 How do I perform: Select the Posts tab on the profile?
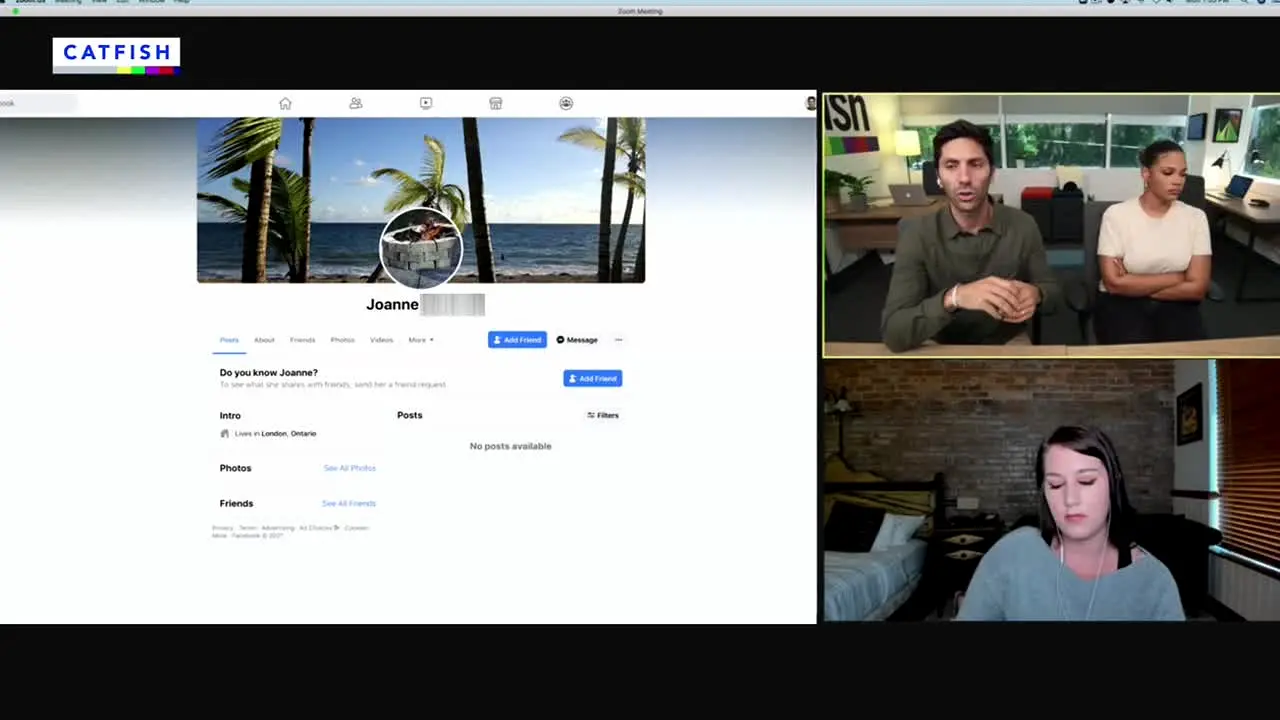(229, 340)
